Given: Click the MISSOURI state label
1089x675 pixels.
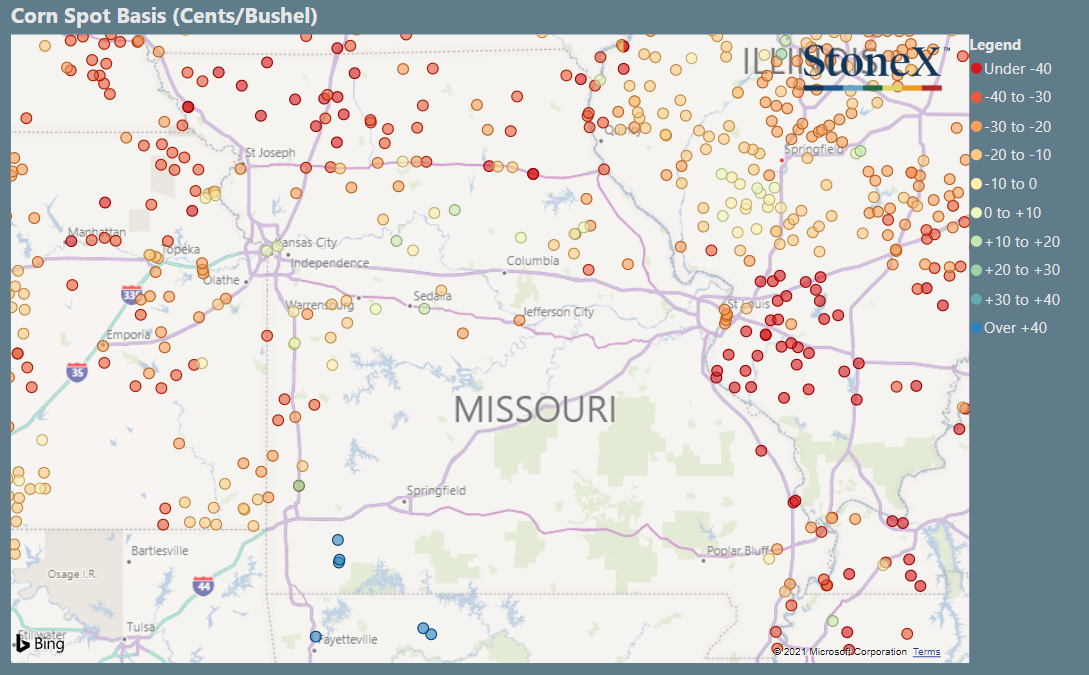Looking at the screenshot, I should (x=535, y=409).
